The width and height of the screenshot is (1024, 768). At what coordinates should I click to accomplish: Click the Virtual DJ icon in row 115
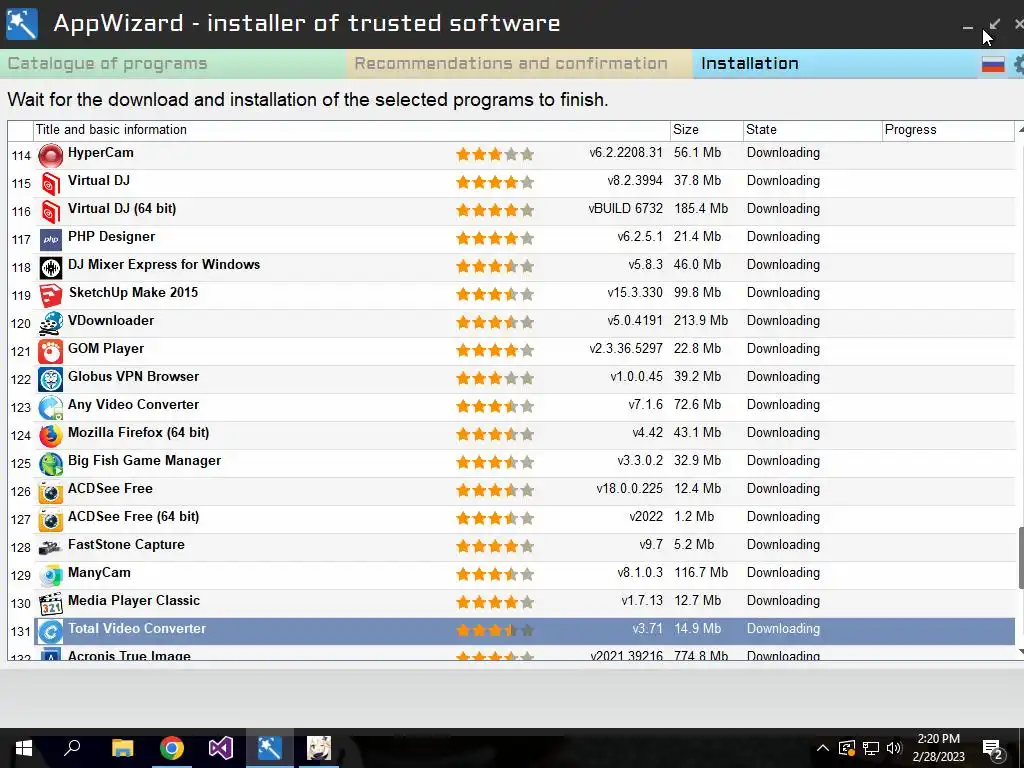[x=50, y=184]
